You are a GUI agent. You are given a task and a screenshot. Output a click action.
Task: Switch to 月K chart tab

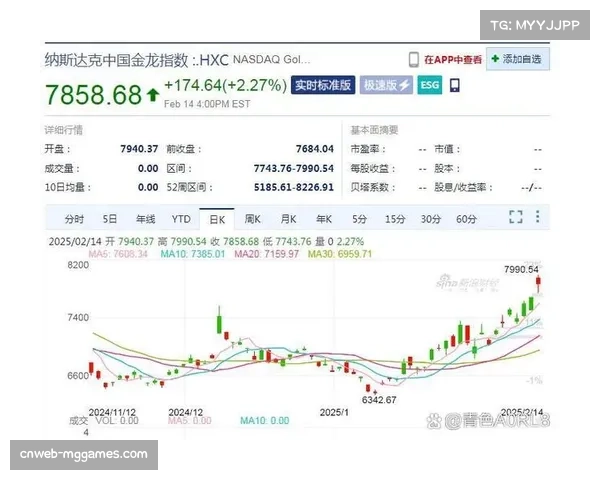(288, 219)
